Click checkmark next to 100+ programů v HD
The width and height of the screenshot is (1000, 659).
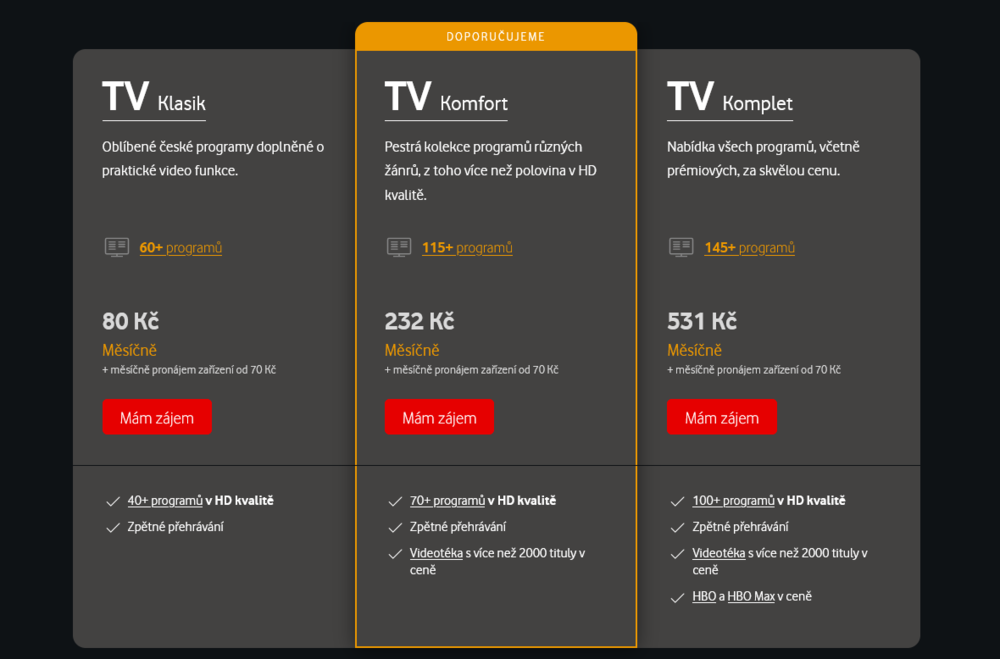click(x=677, y=501)
